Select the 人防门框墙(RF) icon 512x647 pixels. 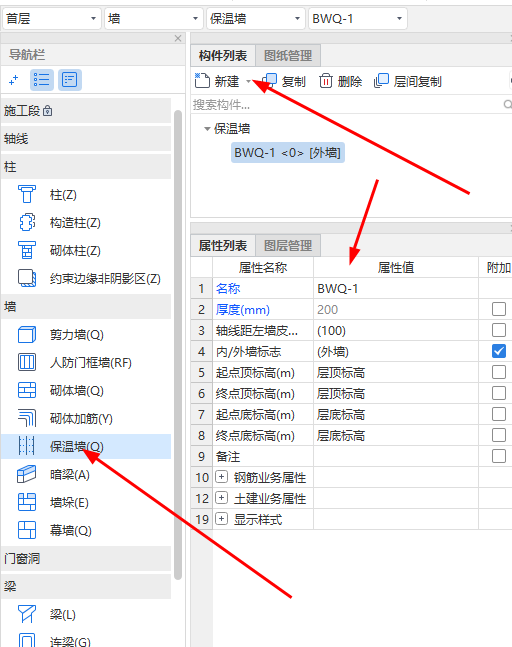pyautogui.click(x=27, y=362)
